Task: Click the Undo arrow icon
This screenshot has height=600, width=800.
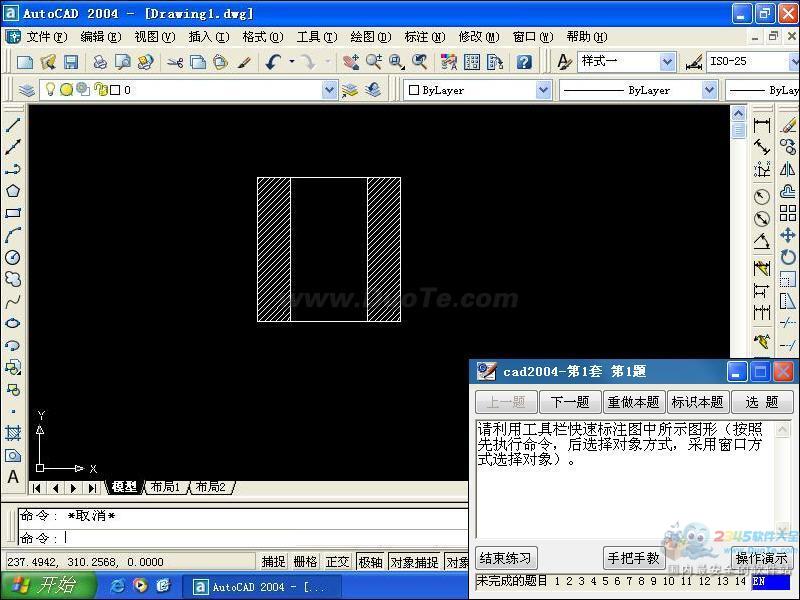Action: pyautogui.click(x=273, y=62)
